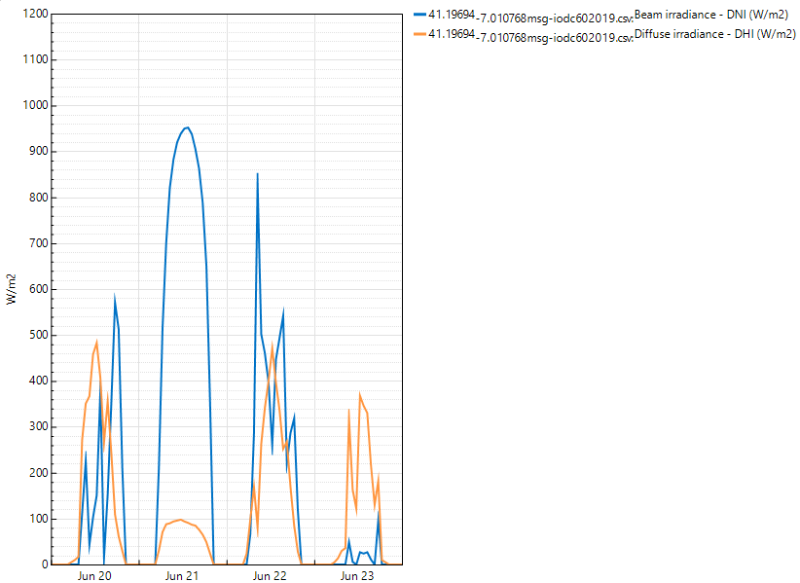Click the blue DNI legend line swatch
This screenshot has width=800, height=583.
(x=418, y=15)
